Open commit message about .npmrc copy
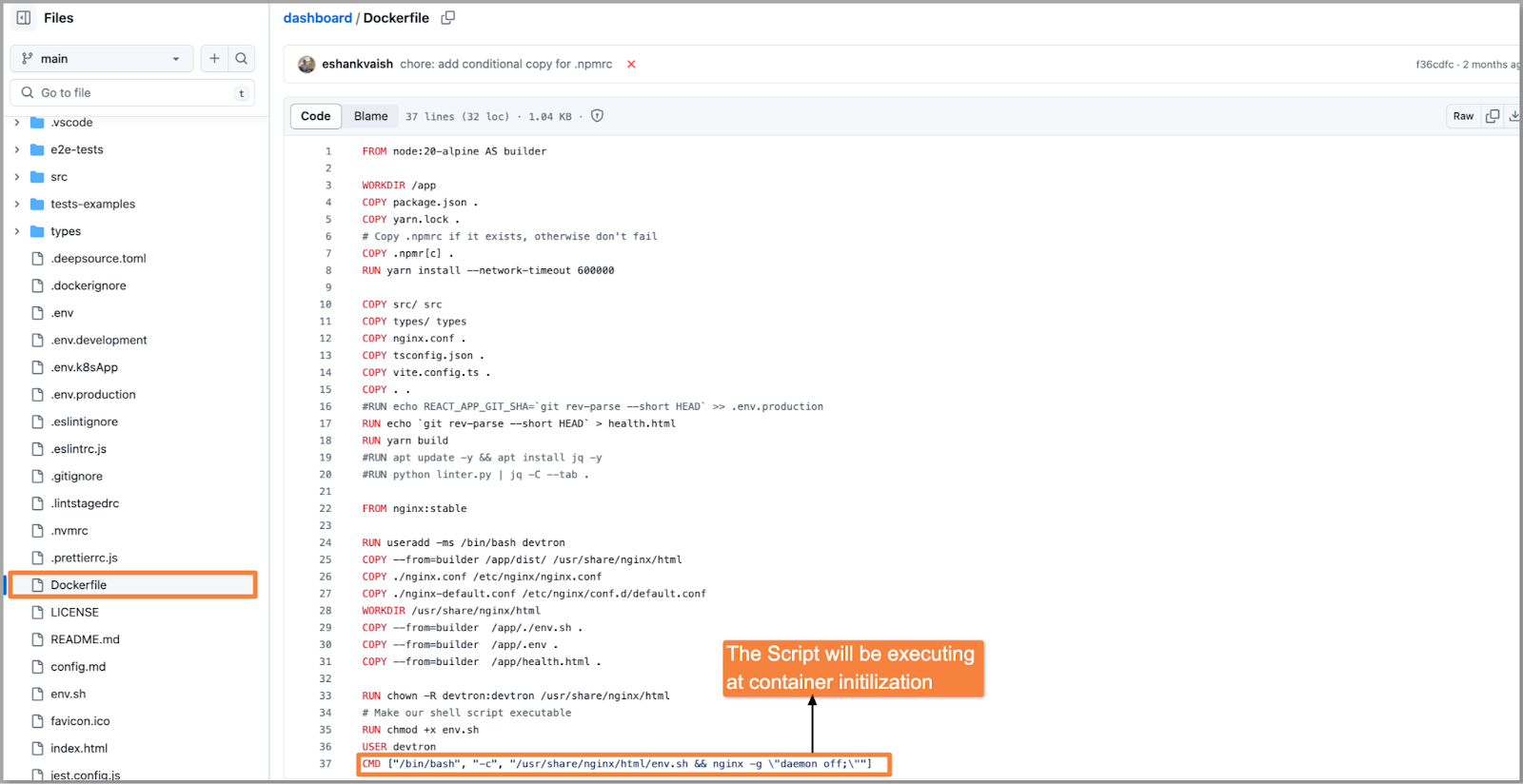The height and width of the screenshot is (784, 1523). click(x=506, y=65)
